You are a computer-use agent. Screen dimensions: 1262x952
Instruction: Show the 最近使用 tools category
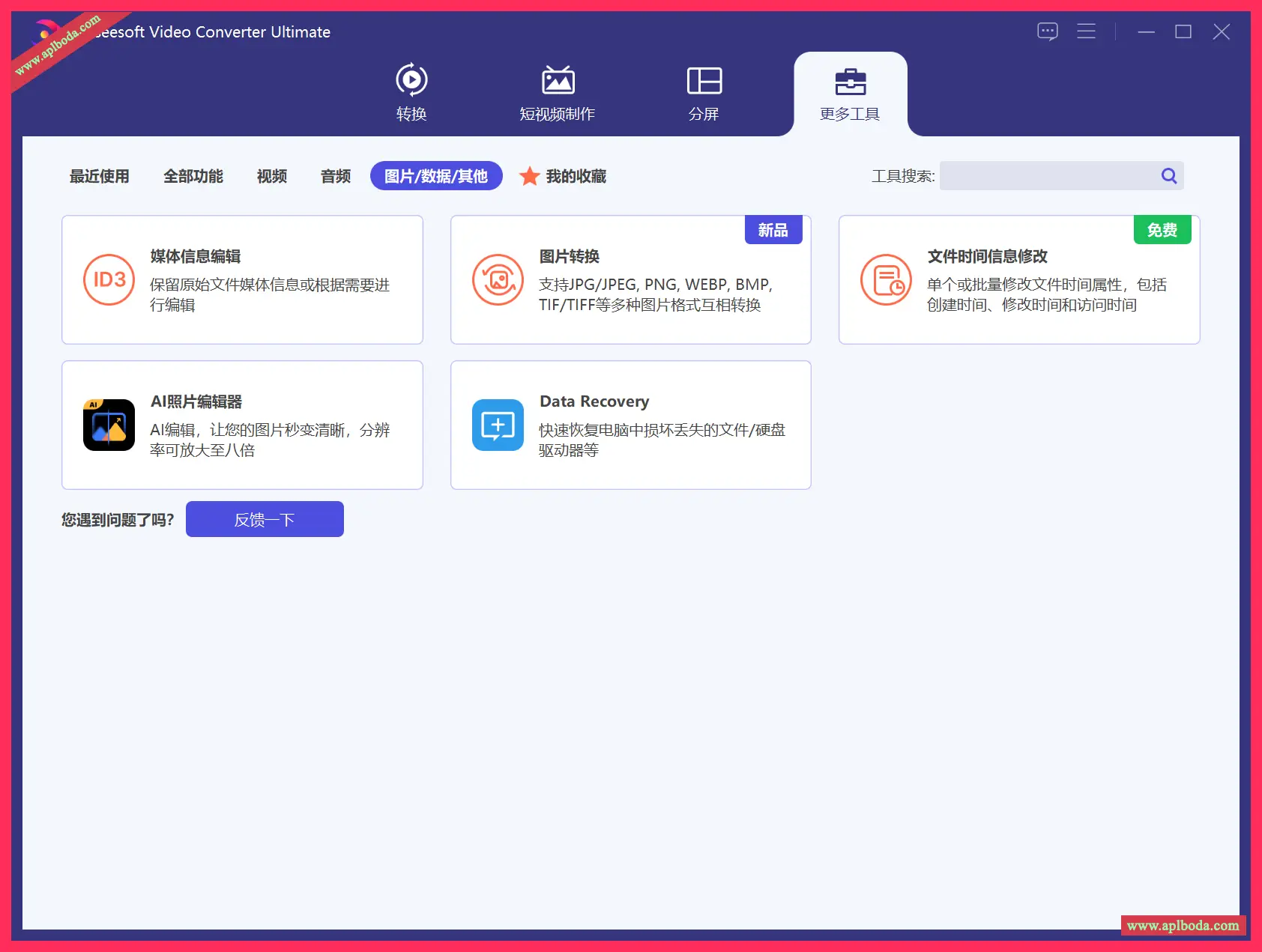[100, 176]
